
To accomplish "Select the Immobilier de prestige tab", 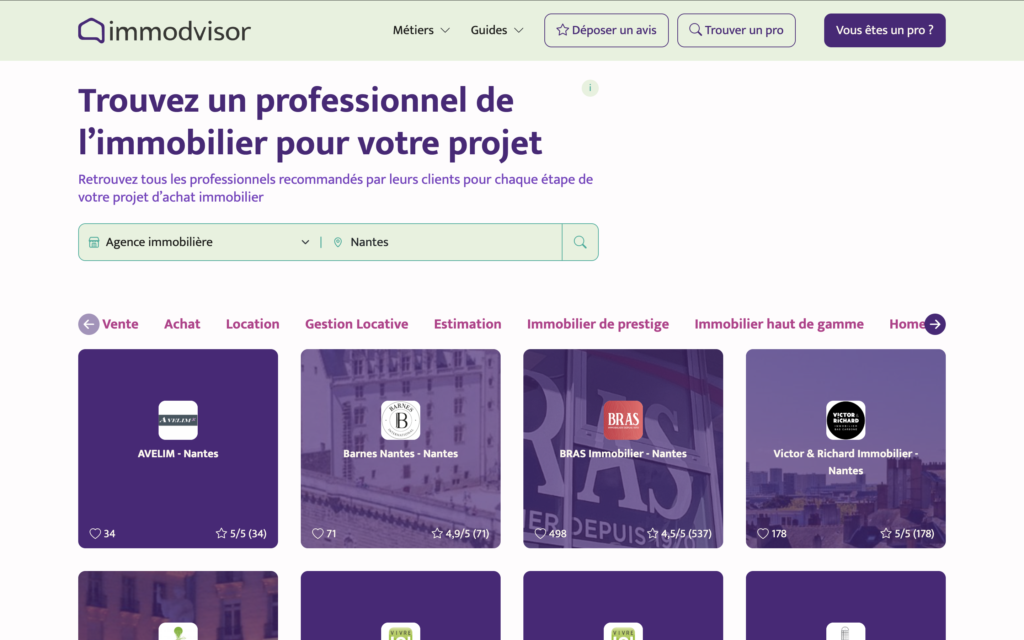I will coord(598,324).
